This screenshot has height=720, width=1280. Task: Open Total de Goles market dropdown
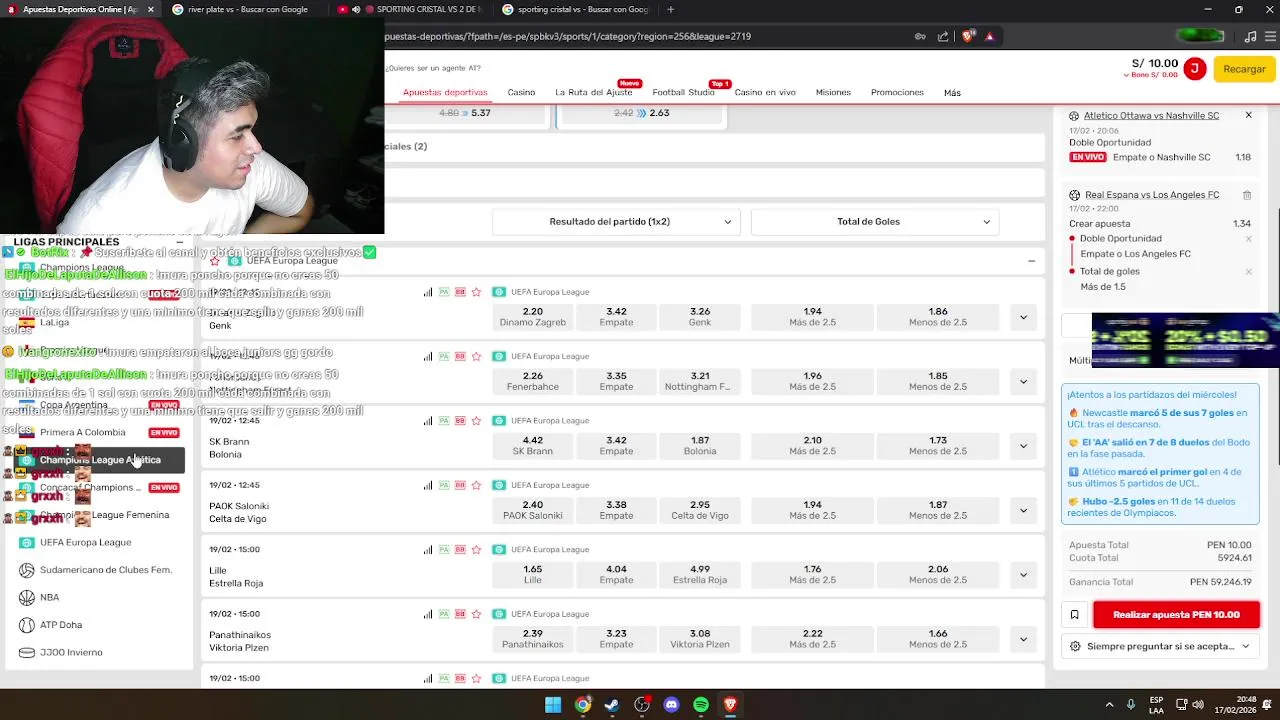tap(875, 222)
